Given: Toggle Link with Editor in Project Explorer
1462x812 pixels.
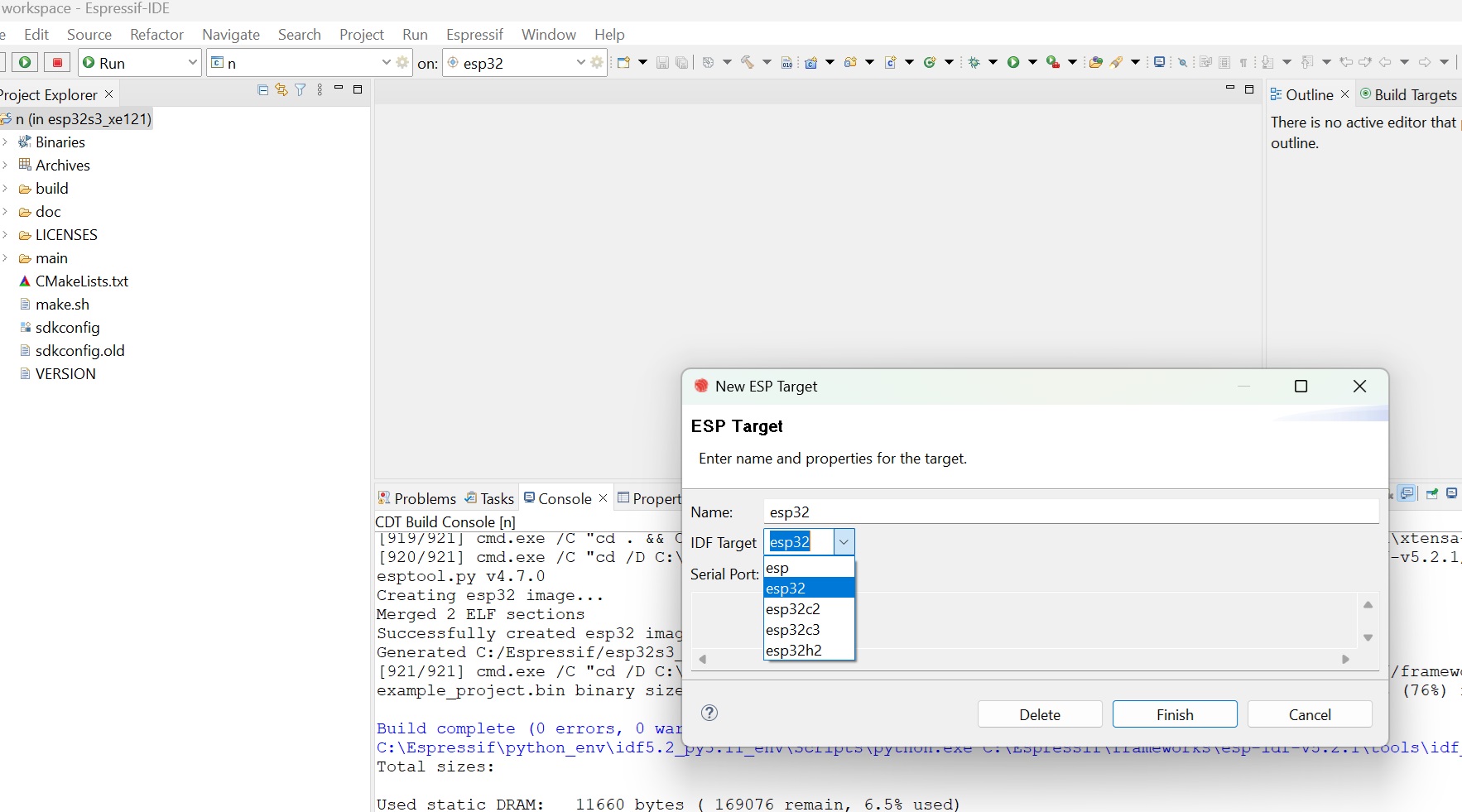Looking at the screenshot, I should click(x=281, y=89).
